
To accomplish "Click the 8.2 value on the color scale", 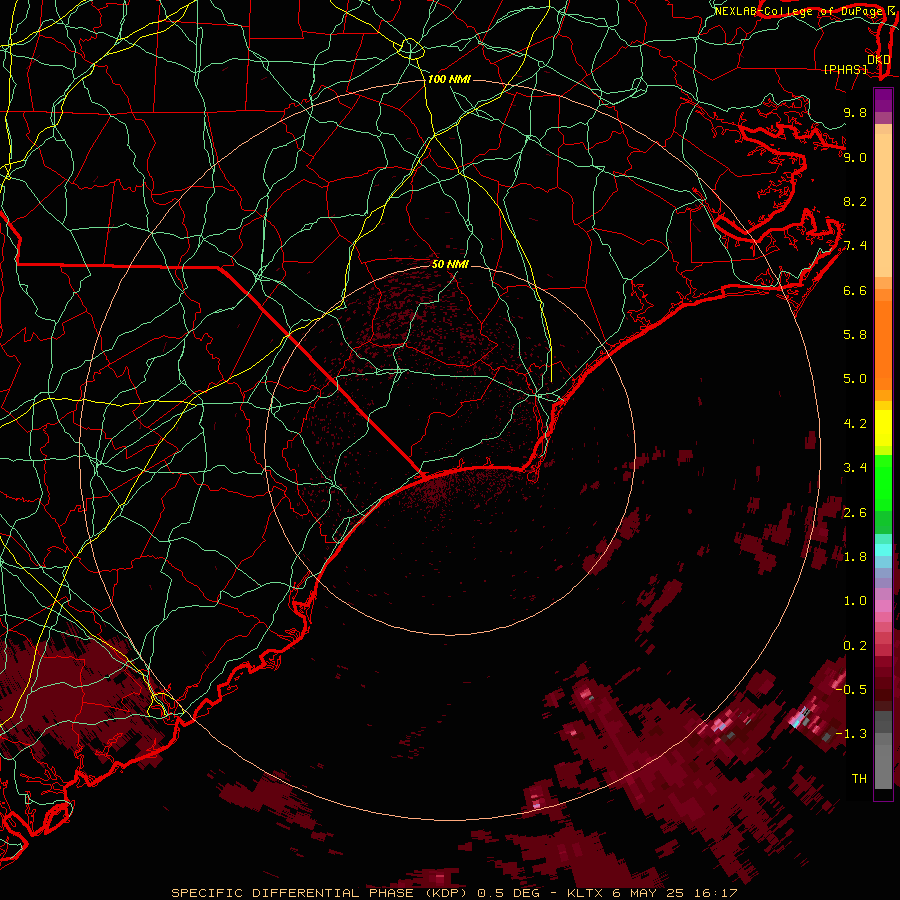I will [855, 201].
